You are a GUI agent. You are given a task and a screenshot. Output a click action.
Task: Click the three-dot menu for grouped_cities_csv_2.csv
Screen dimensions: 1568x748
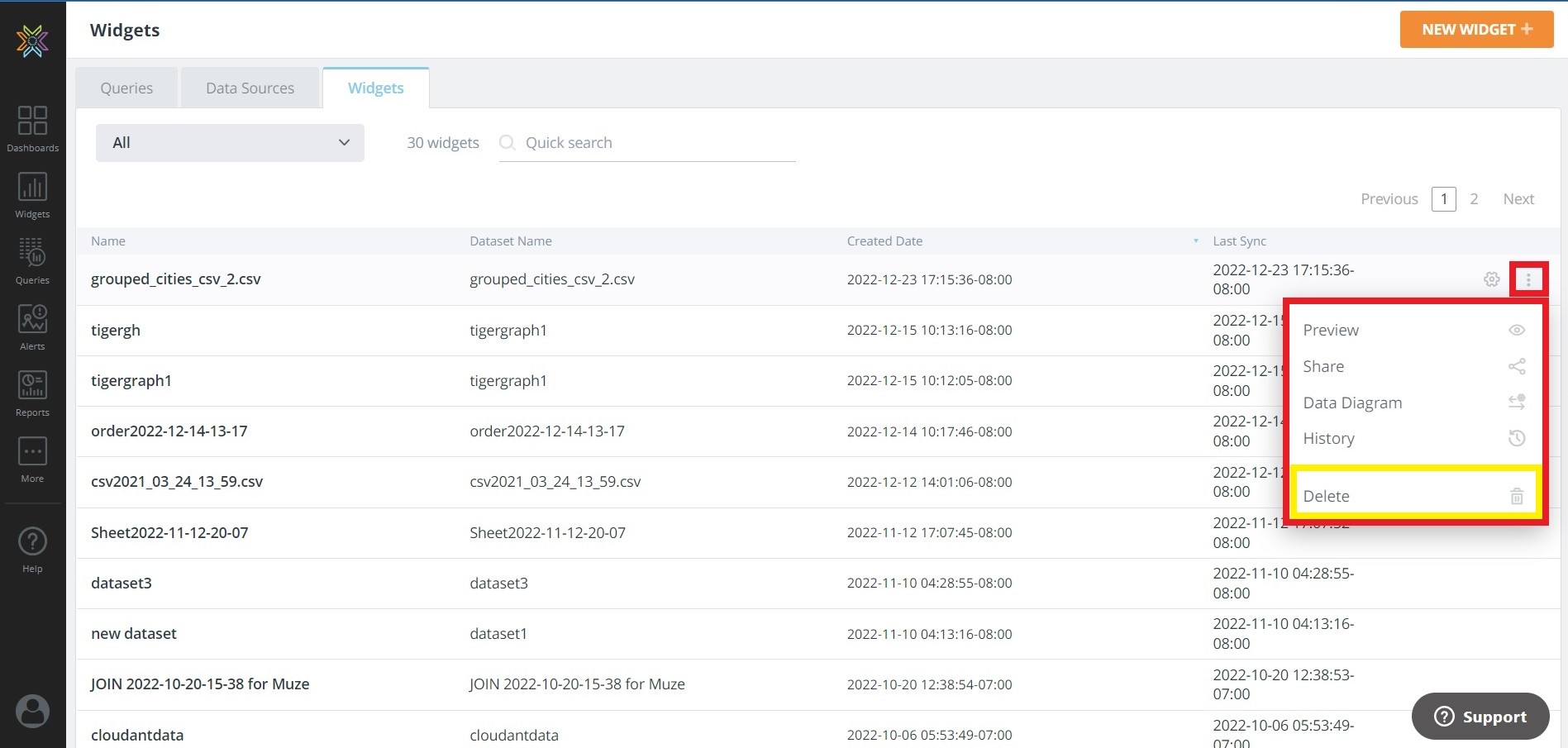[1527, 279]
